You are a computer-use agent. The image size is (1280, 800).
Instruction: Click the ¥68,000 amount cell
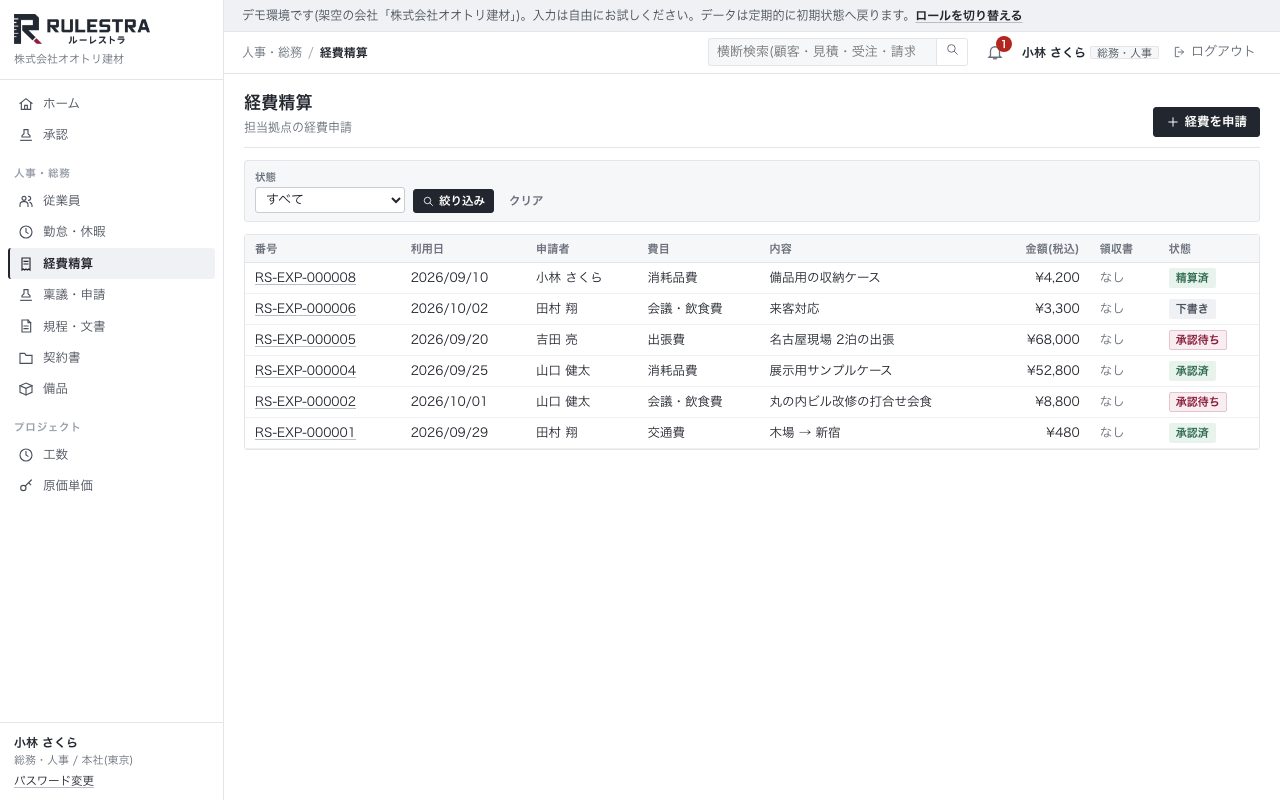[x=1053, y=340]
